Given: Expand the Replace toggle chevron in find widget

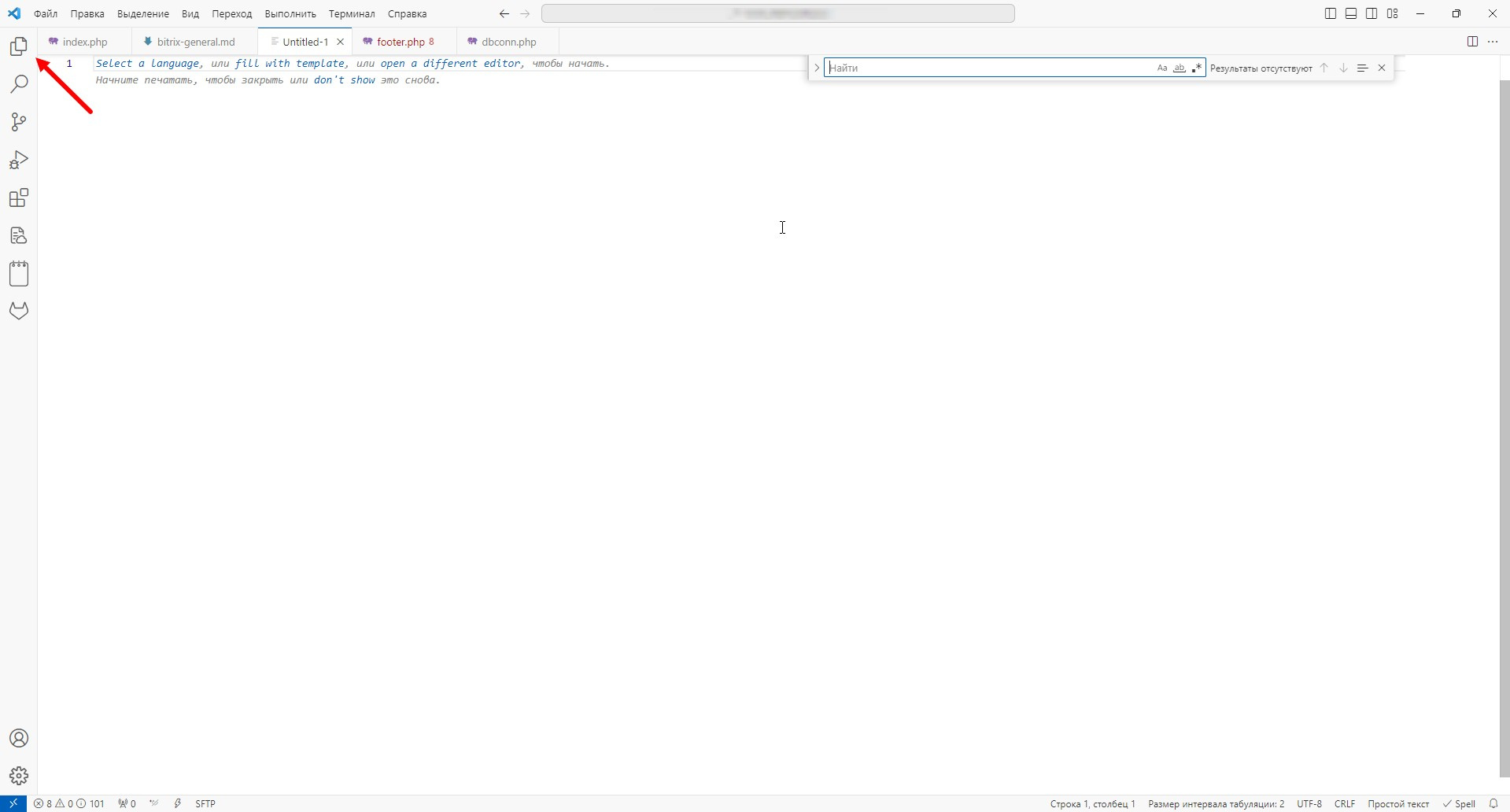Looking at the screenshot, I should 817,68.
